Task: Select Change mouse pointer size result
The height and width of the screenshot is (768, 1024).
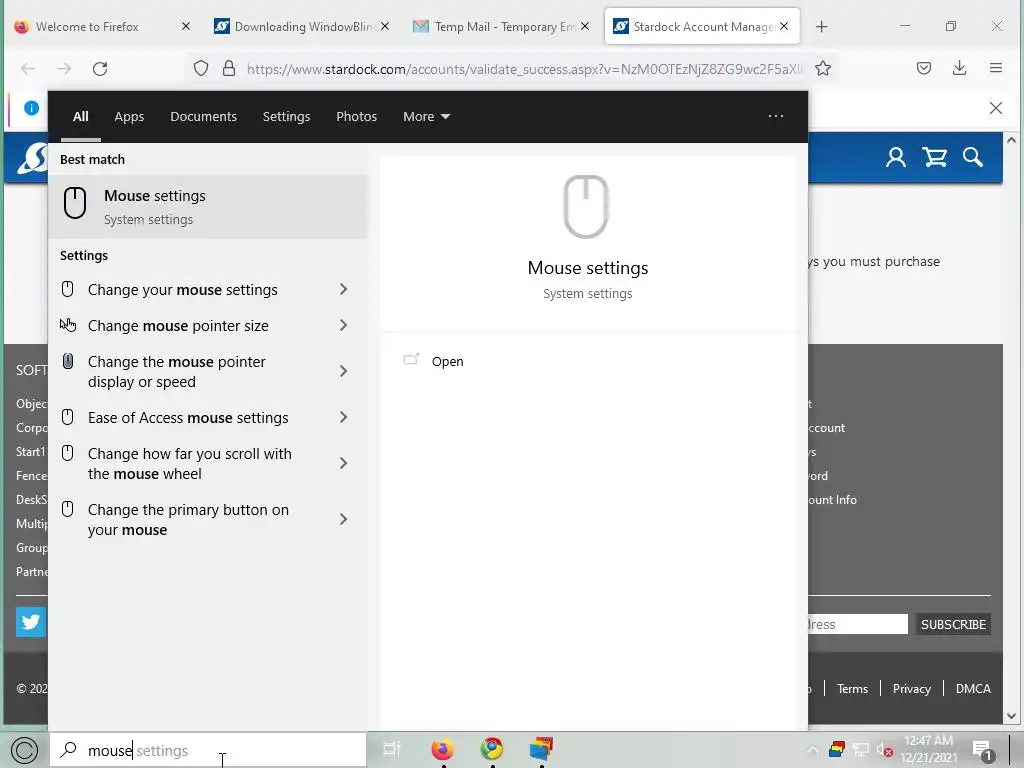Action: [178, 325]
